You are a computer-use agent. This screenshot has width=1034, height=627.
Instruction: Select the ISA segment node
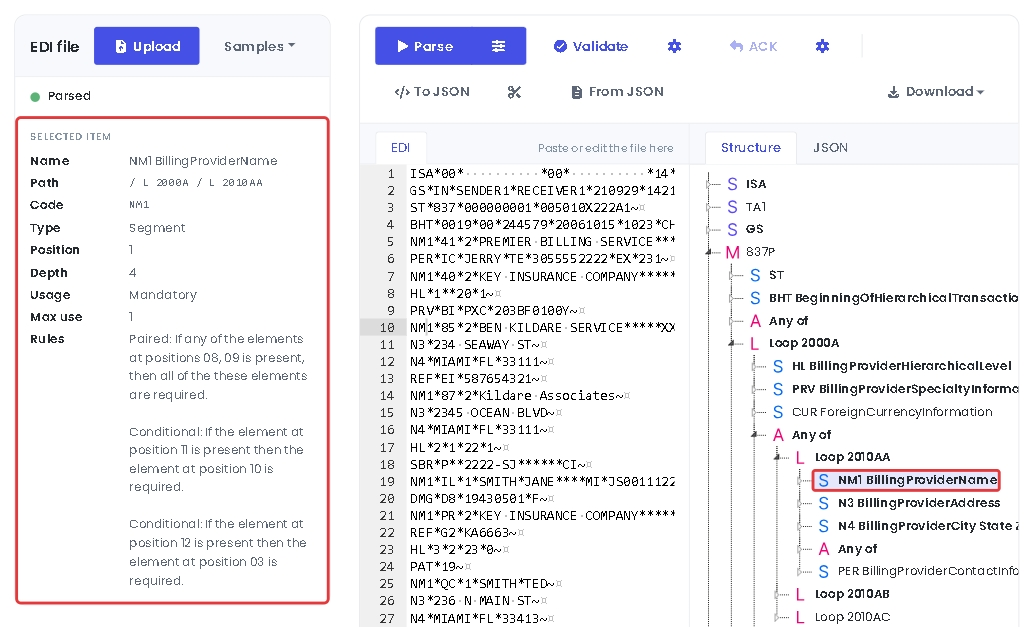pos(756,184)
